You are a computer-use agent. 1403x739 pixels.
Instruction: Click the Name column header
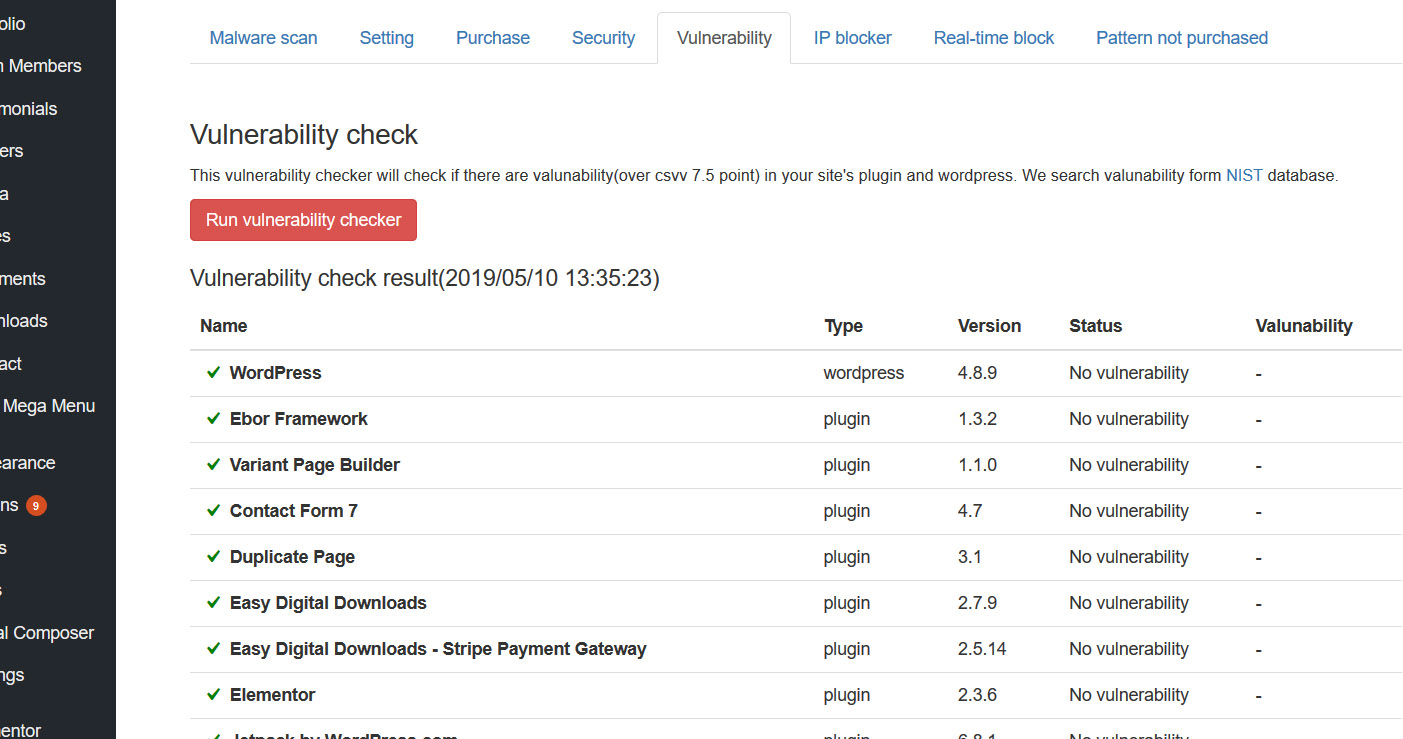tap(223, 326)
